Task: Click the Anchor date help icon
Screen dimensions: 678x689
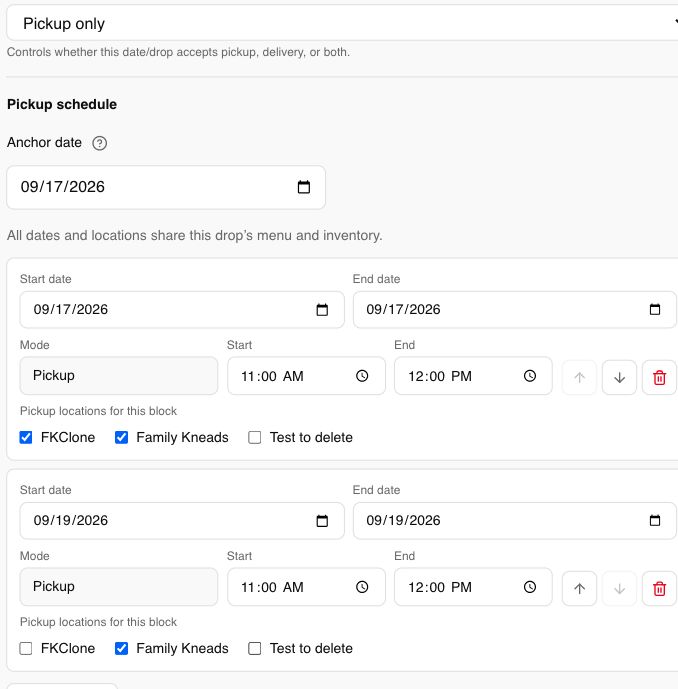Action: coord(99,143)
